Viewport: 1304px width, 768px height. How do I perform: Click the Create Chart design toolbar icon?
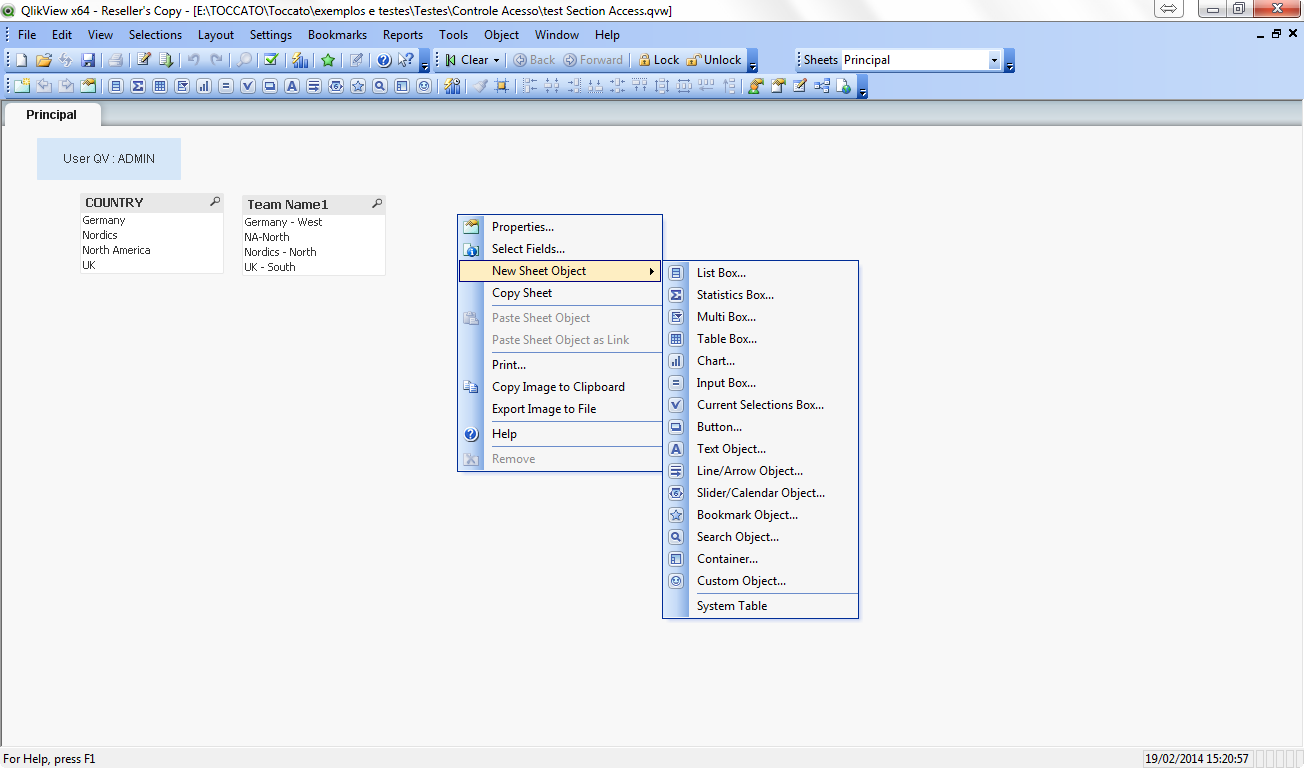[x=203, y=86]
